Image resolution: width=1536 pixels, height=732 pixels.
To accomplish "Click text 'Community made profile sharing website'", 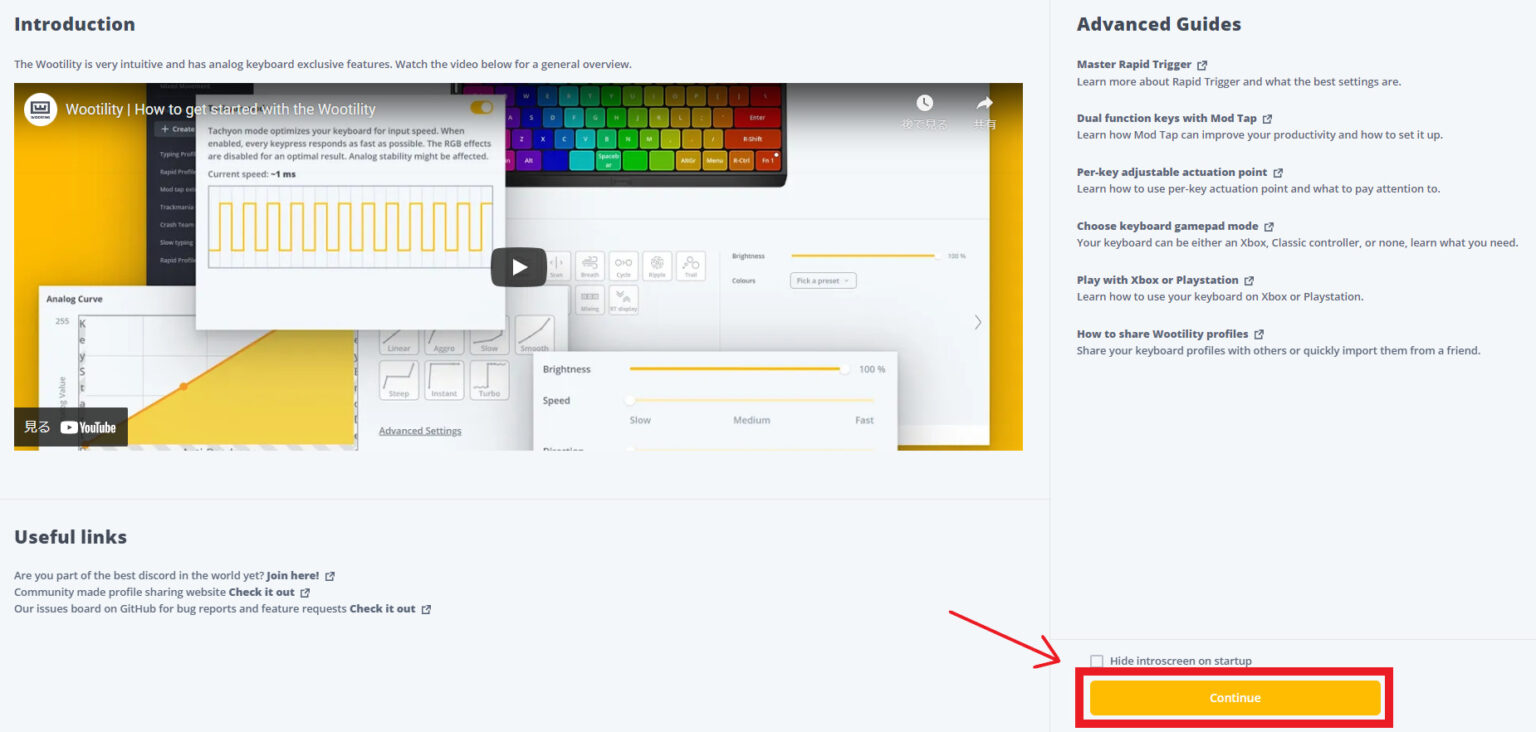I will (x=120, y=592).
